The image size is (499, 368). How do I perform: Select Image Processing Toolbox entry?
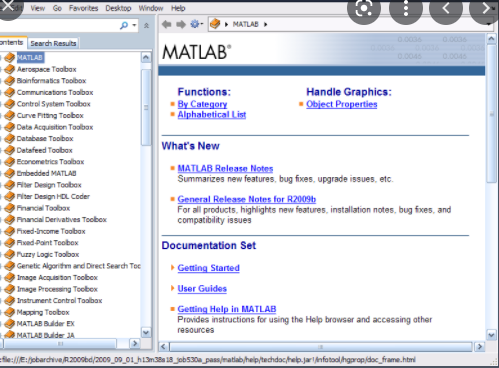tap(57, 289)
